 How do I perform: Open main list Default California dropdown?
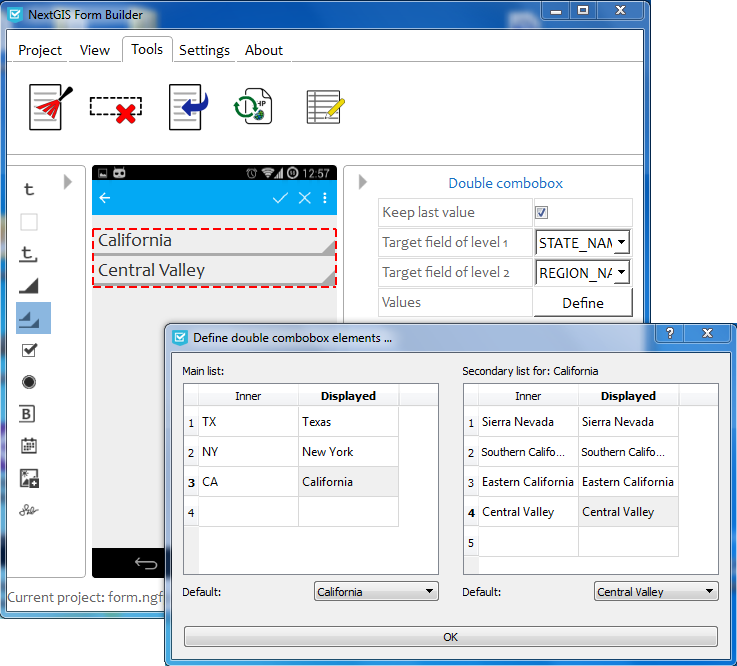(x=376, y=591)
